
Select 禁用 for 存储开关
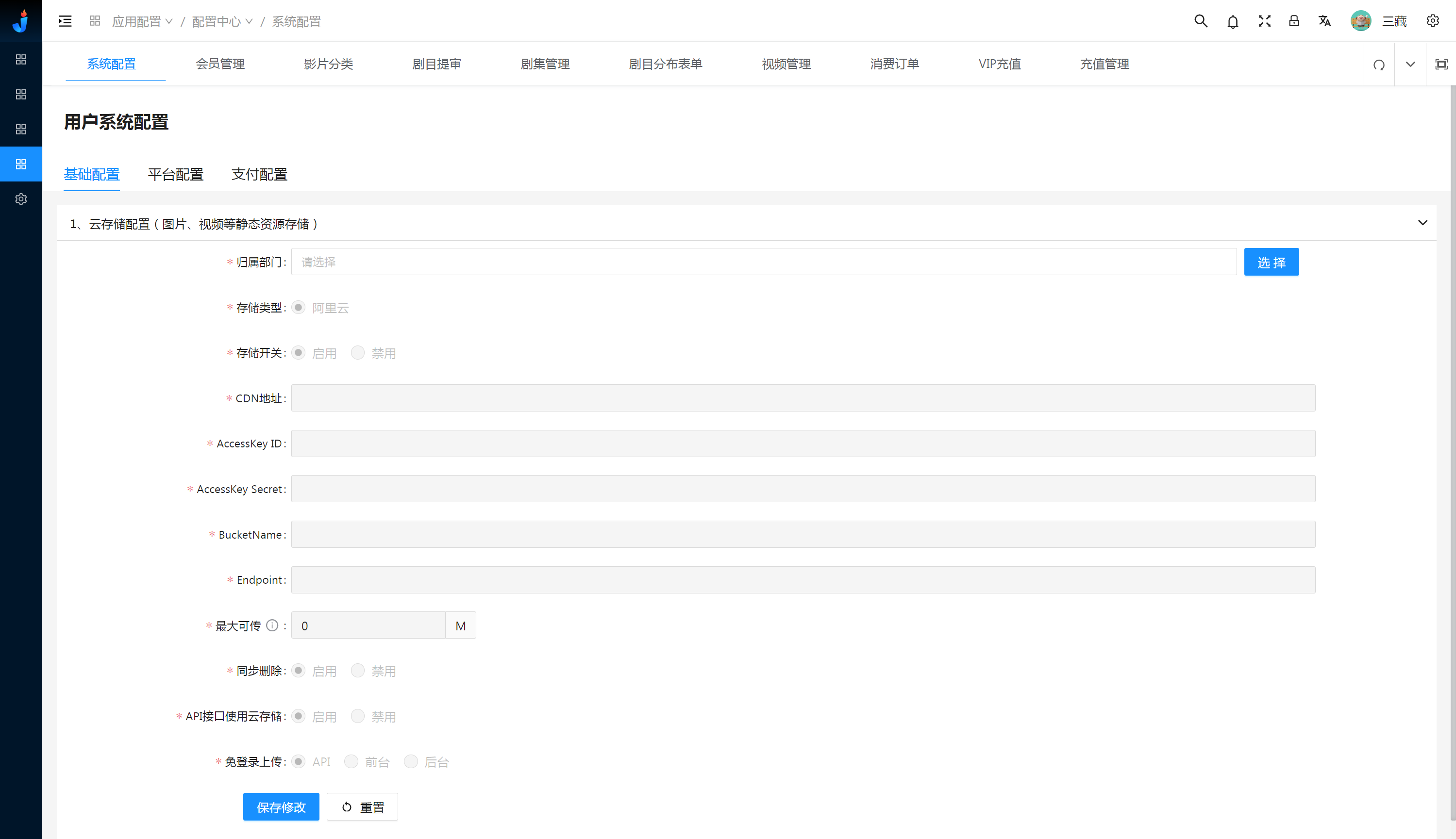point(358,353)
